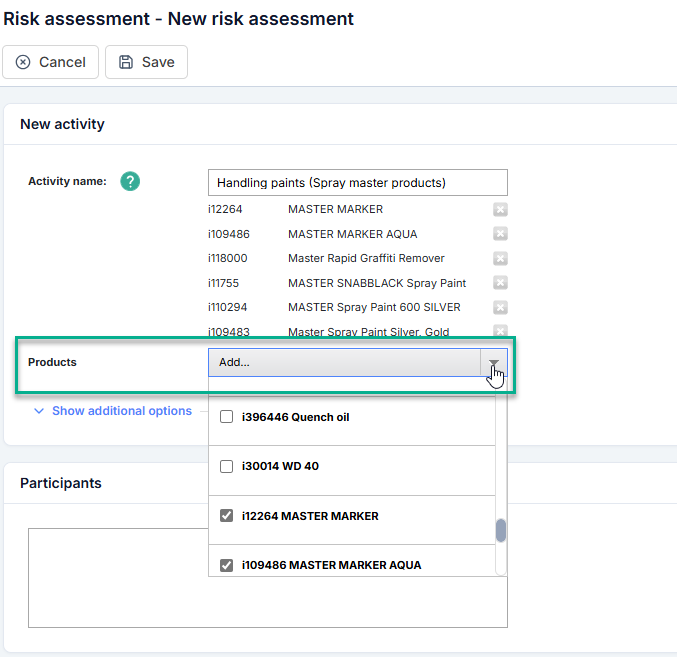The image size is (677, 657).
Task: Click the Save floppy disk icon
Action: (x=126, y=62)
